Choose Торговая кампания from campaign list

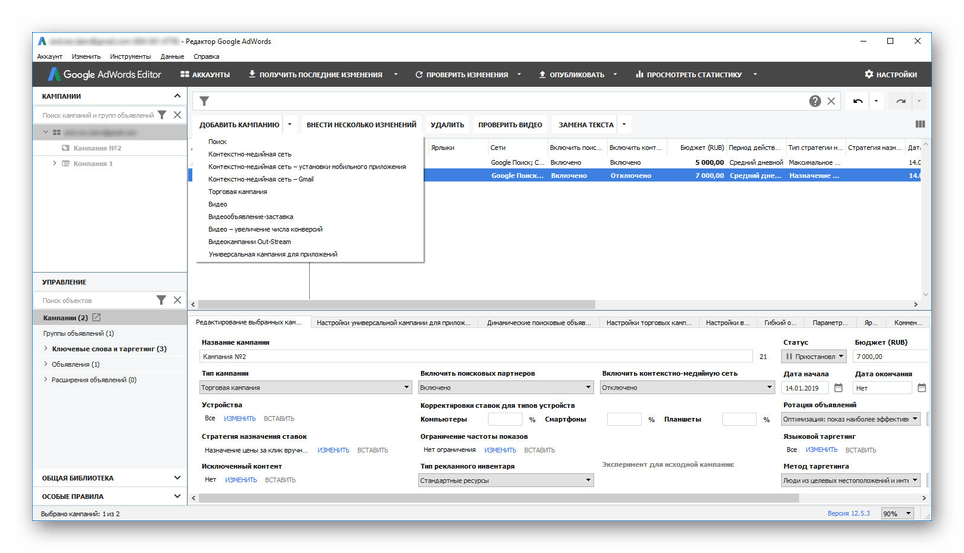pos(238,191)
